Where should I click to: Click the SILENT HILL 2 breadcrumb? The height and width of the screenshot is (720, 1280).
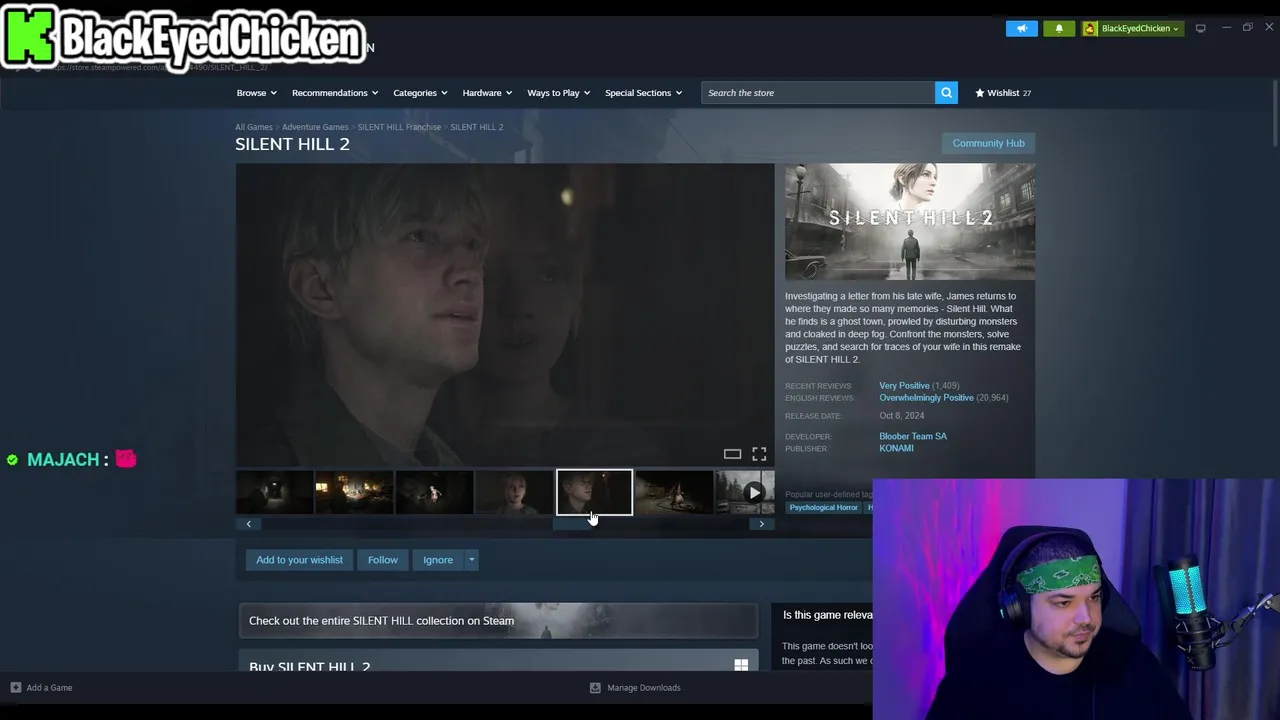[x=477, y=127]
